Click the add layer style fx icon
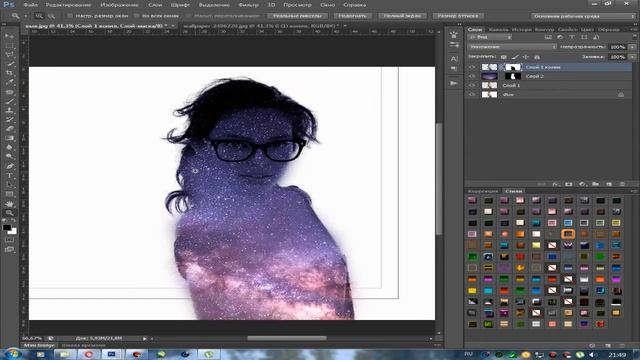Image resolution: width=640 pixels, height=360 pixels. (x=555, y=184)
